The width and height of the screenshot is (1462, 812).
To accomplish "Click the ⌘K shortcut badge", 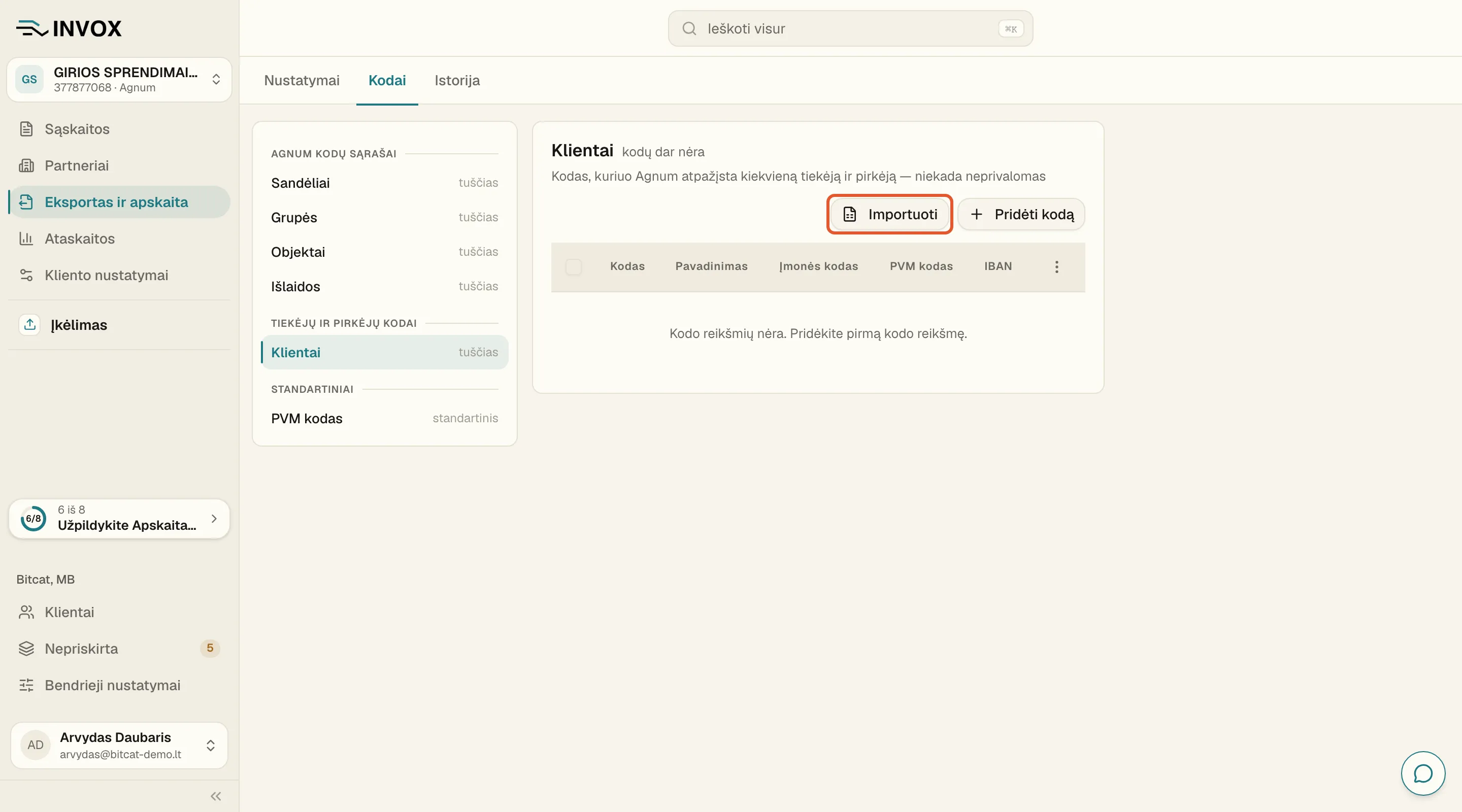I will click(1011, 29).
